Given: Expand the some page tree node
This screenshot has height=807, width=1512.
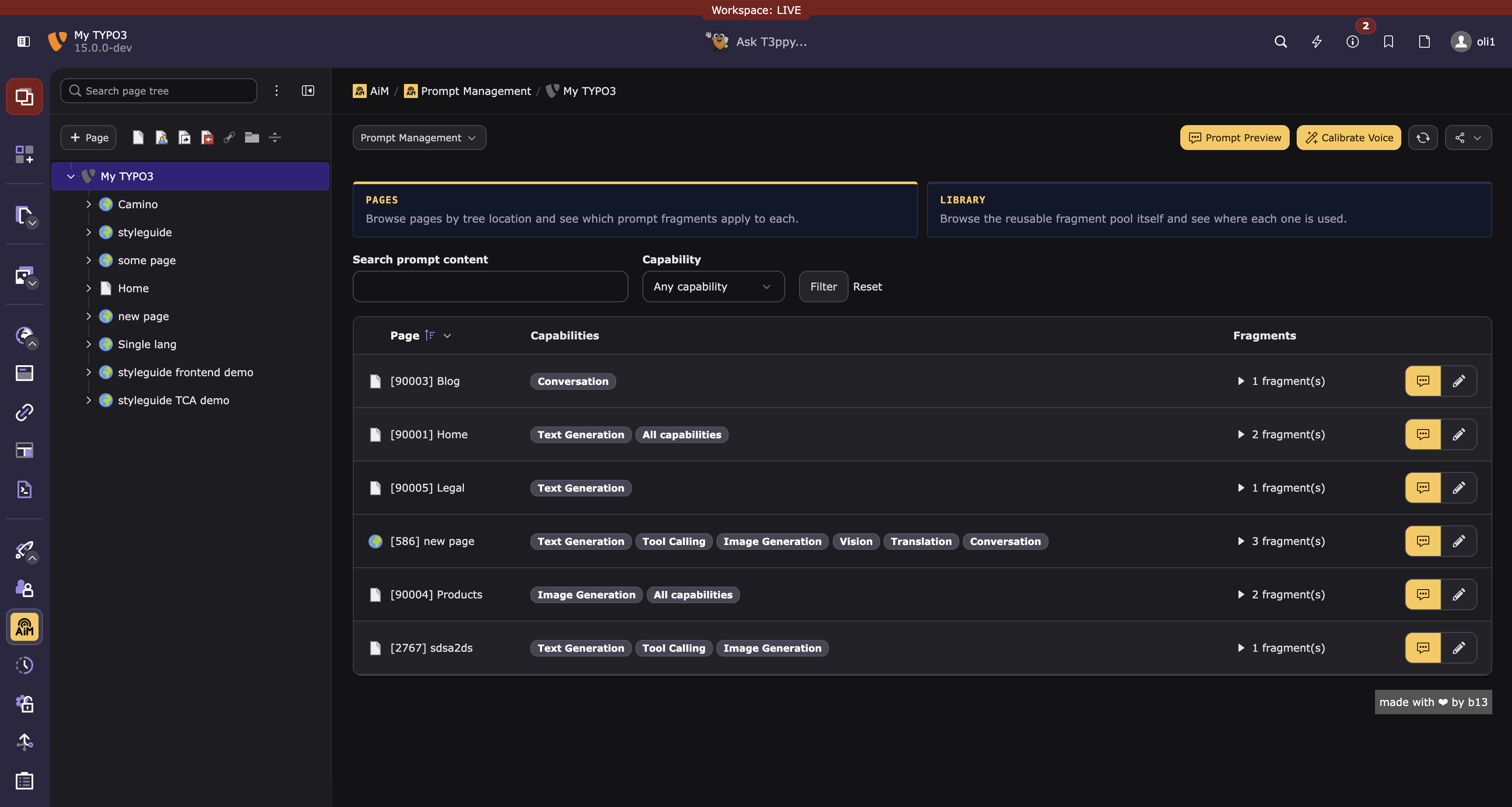Looking at the screenshot, I should (89, 260).
